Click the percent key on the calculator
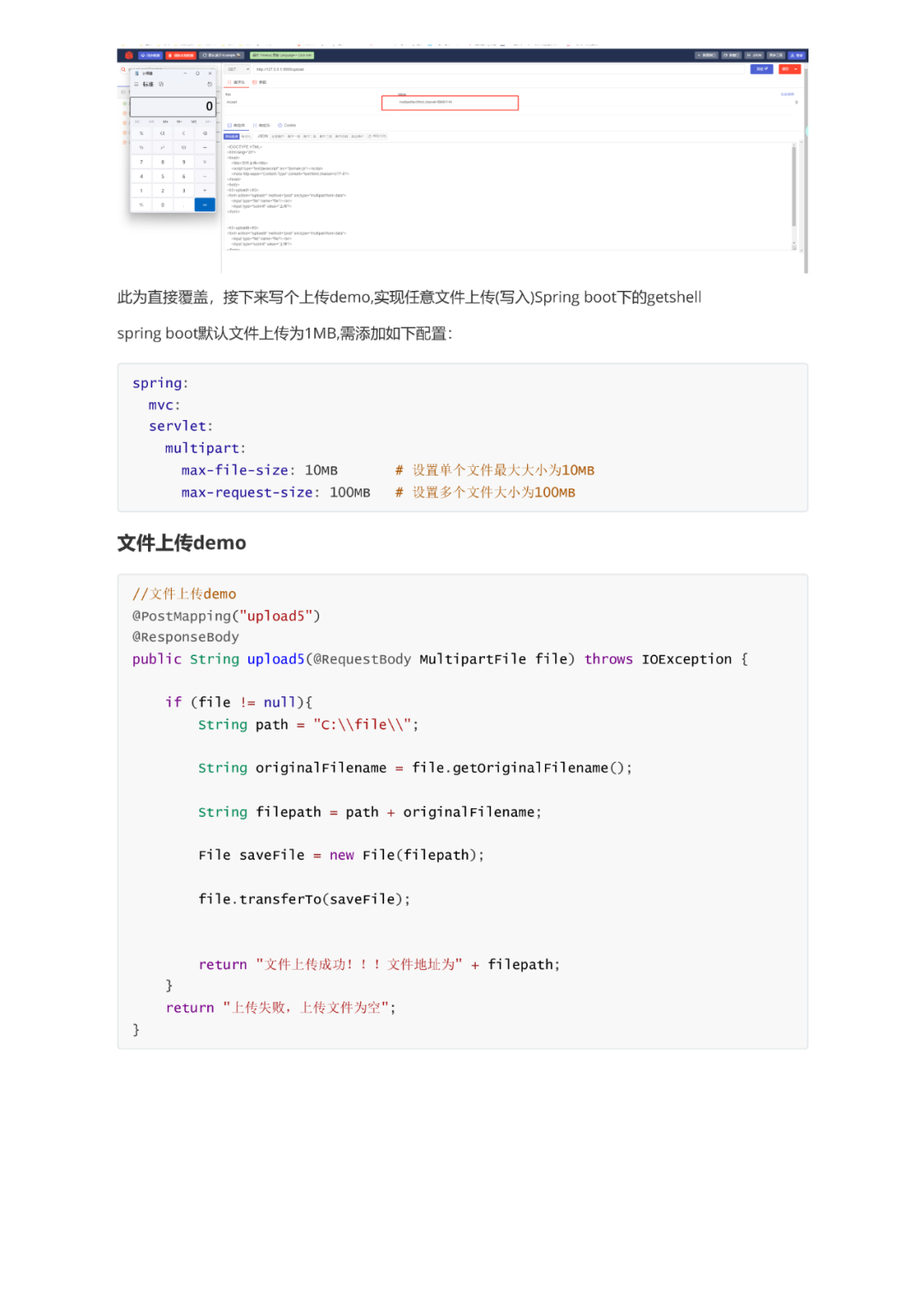 point(141,133)
